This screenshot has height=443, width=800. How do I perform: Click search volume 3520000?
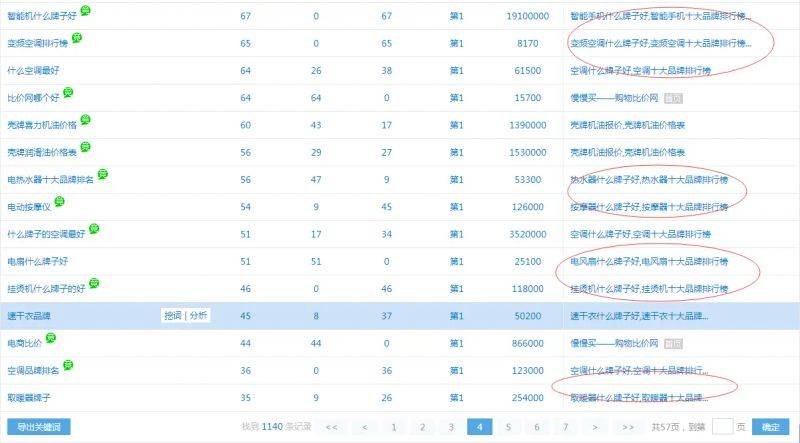click(528, 234)
